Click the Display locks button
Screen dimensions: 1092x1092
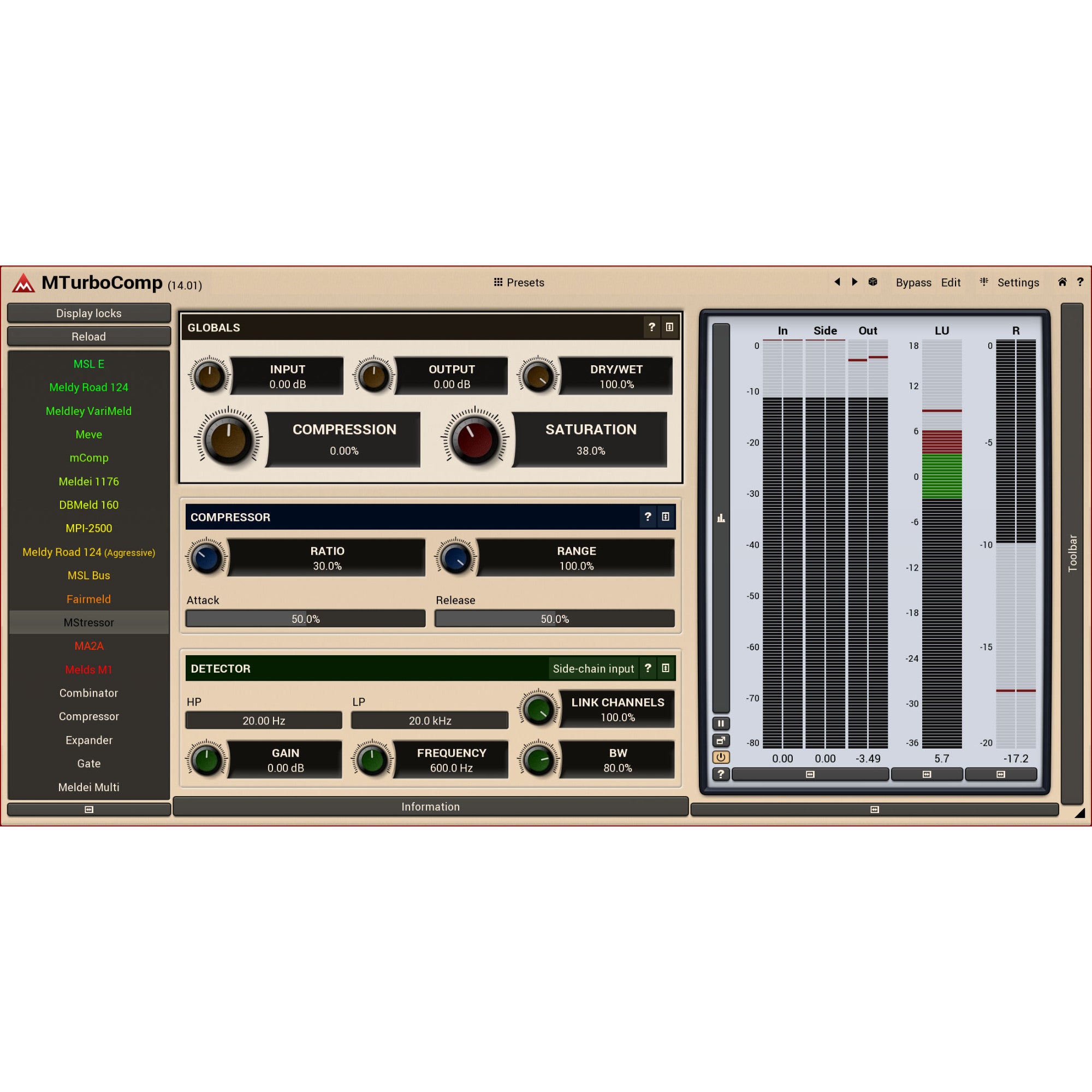pyautogui.click(x=89, y=313)
